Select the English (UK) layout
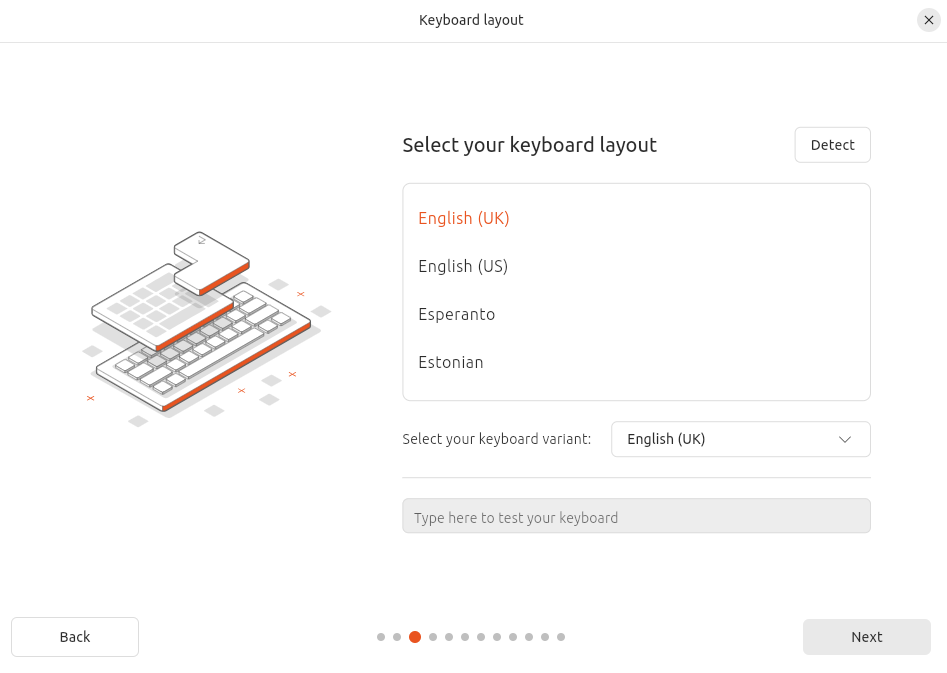 pyautogui.click(x=463, y=218)
